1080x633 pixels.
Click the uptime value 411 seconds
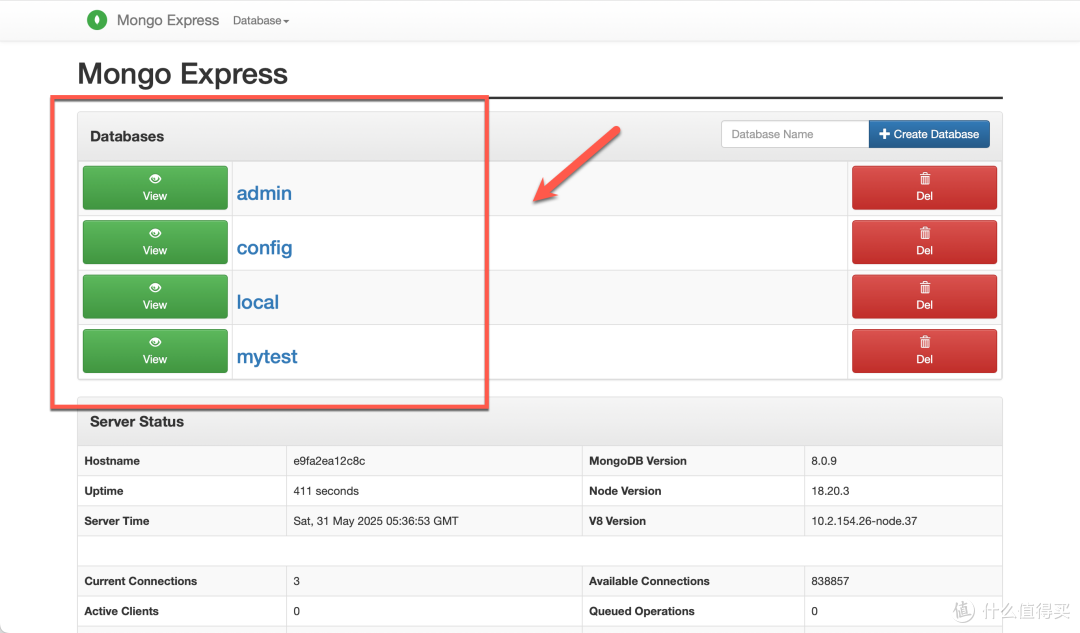coord(326,491)
